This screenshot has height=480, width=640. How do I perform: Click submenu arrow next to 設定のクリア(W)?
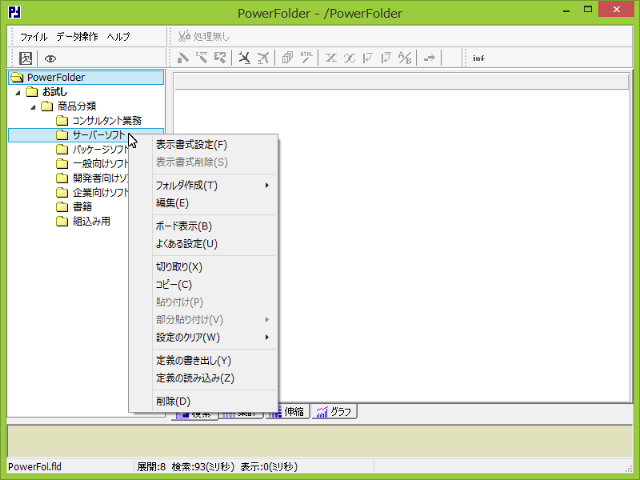click(x=267, y=337)
